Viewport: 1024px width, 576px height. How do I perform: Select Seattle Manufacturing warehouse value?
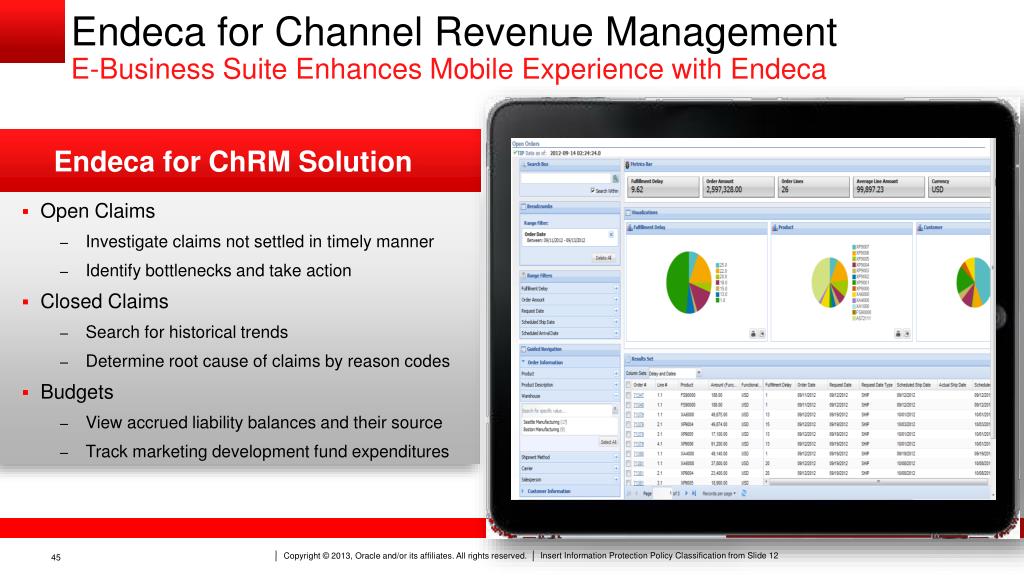tap(545, 422)
